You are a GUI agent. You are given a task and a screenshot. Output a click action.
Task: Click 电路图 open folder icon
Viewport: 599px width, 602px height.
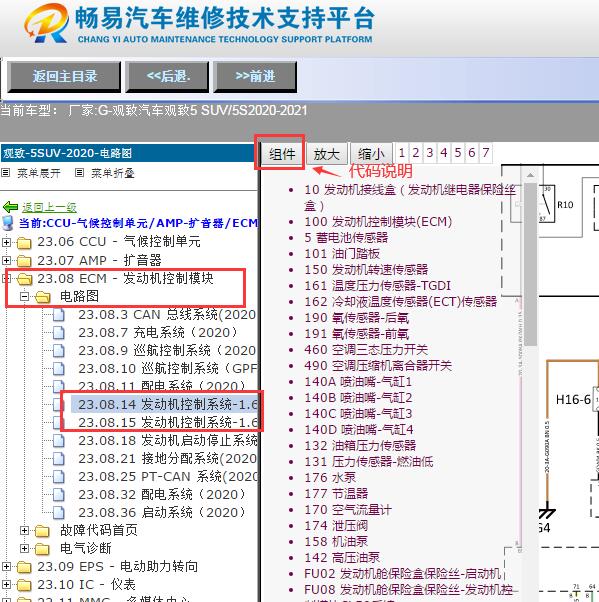[x=43, y=297]
